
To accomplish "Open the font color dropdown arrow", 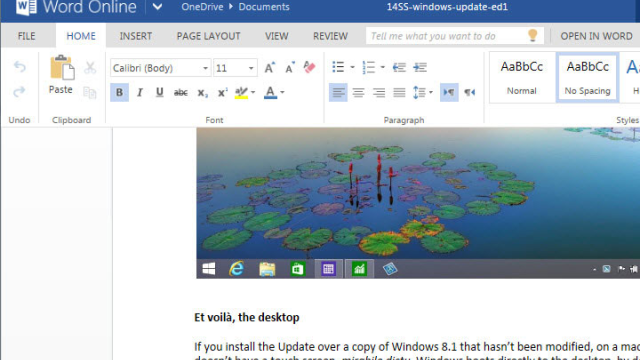I will (282, 93).
